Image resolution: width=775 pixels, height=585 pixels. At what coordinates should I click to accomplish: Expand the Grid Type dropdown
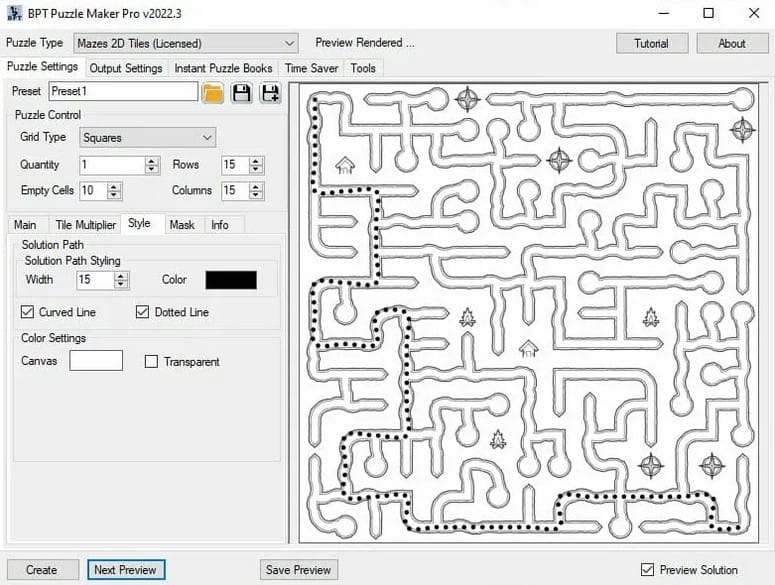click(x=148, y=138)
